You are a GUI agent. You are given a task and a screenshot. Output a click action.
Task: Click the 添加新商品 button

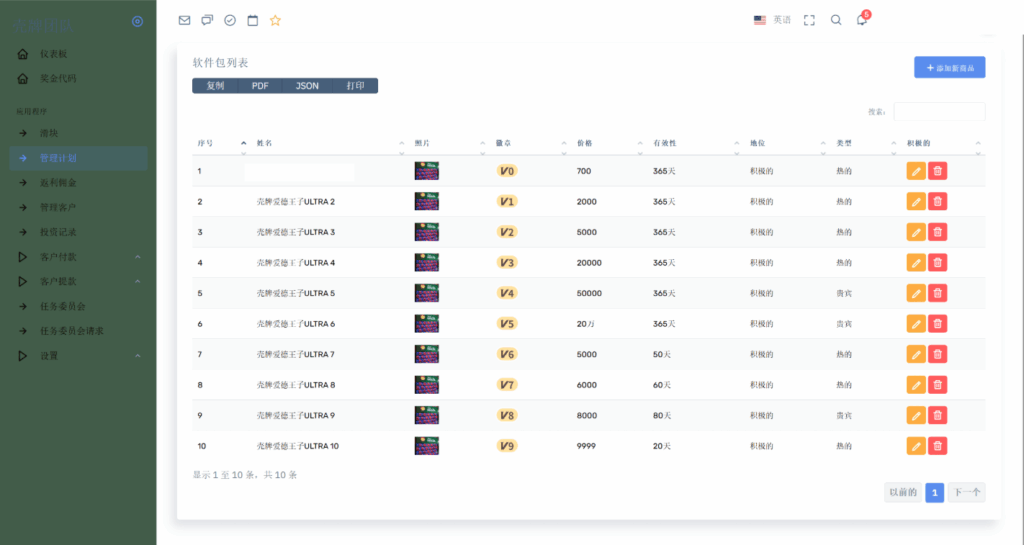click(949, 67)
